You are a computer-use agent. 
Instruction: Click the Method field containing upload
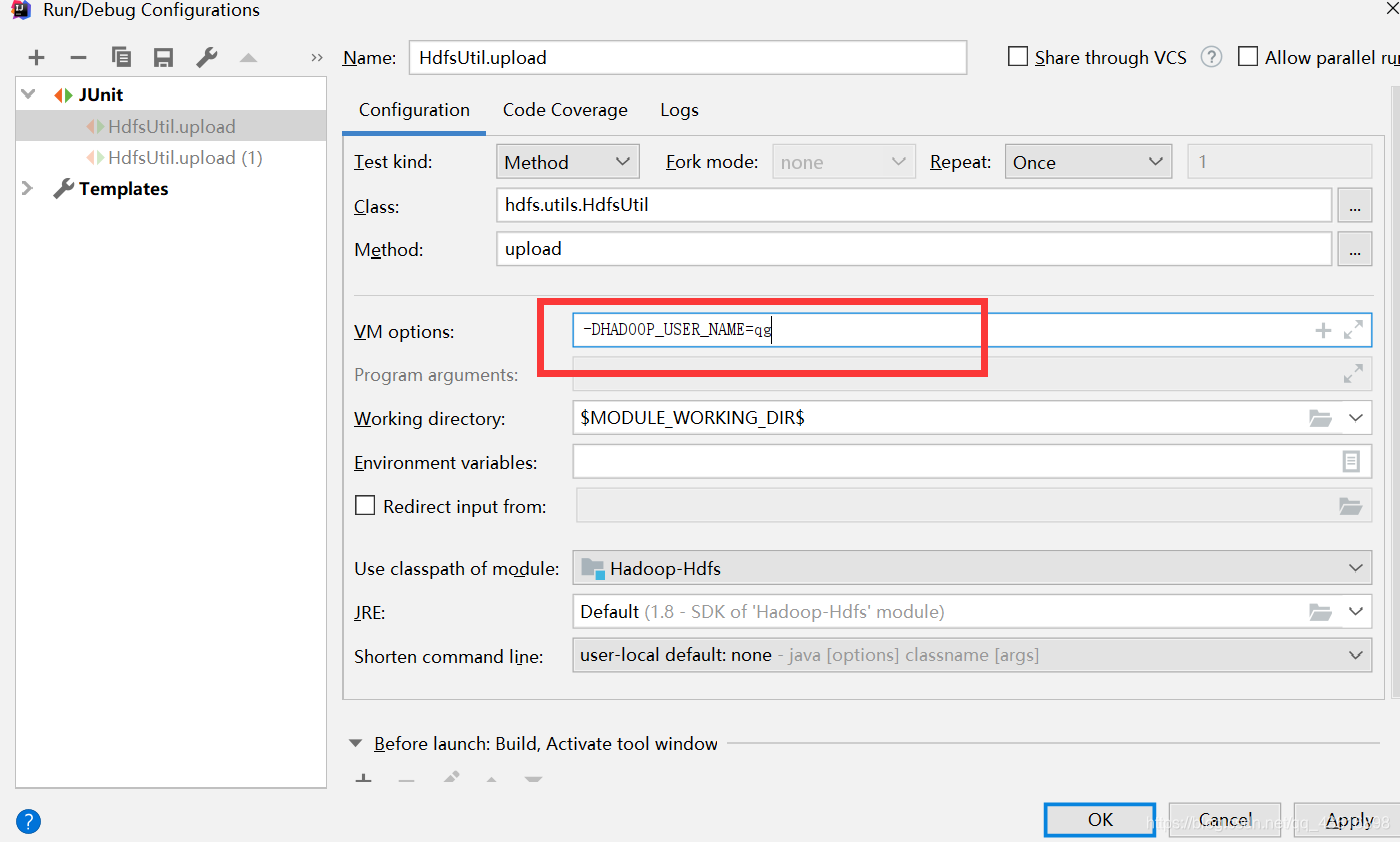[914, 248]
